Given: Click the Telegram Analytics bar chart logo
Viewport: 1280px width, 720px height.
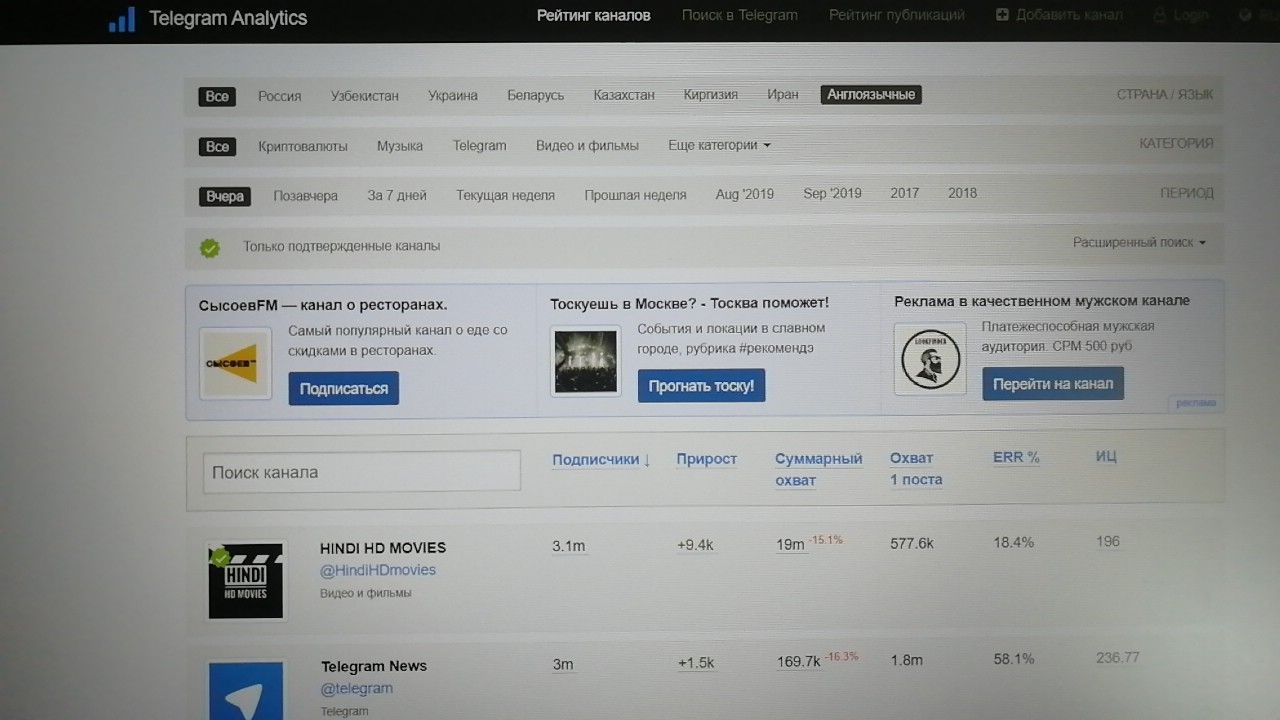Looking at the screenshot, I should coord(122,19).
